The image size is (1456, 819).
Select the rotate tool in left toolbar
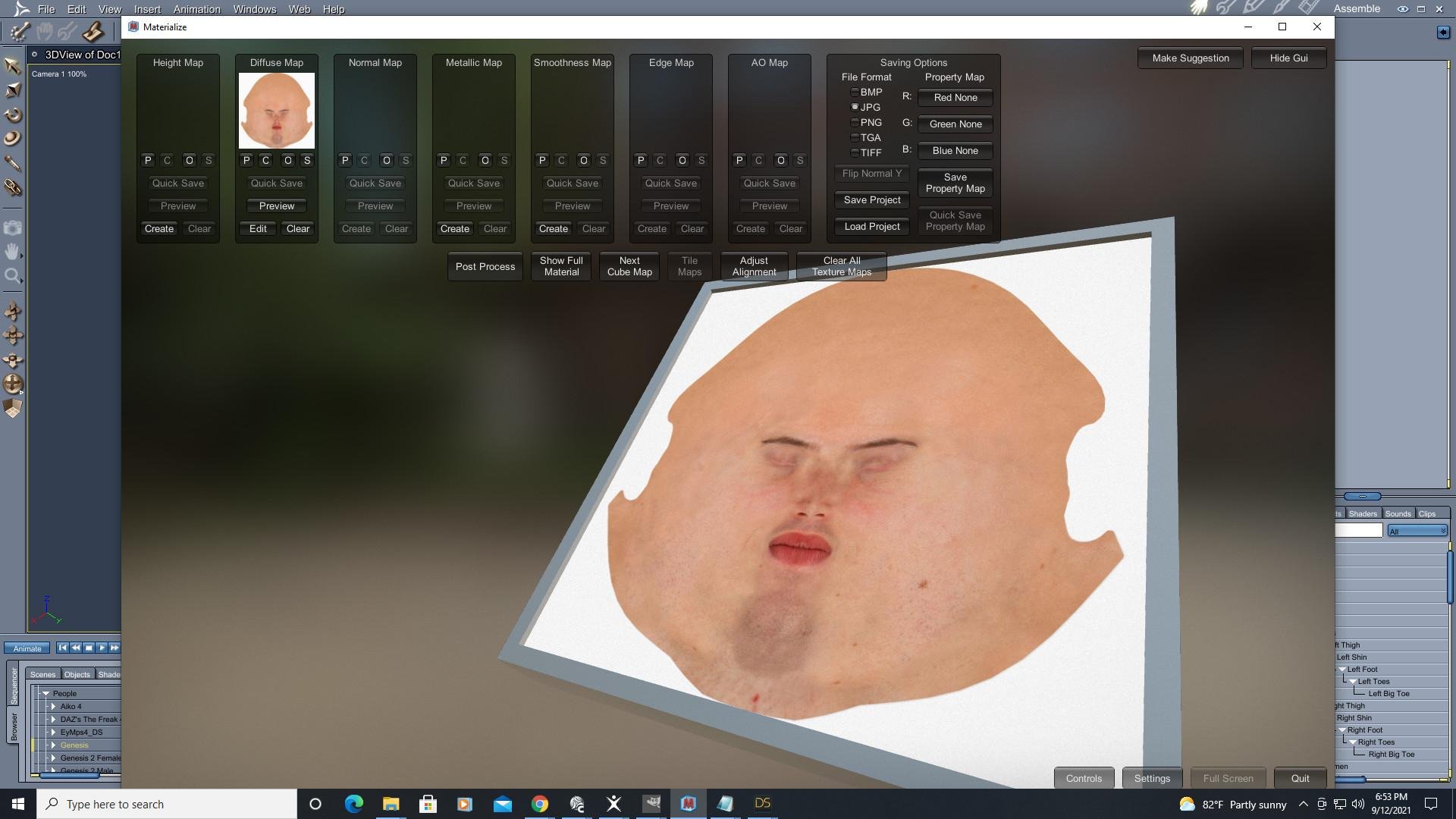click(x=13, y=115)
